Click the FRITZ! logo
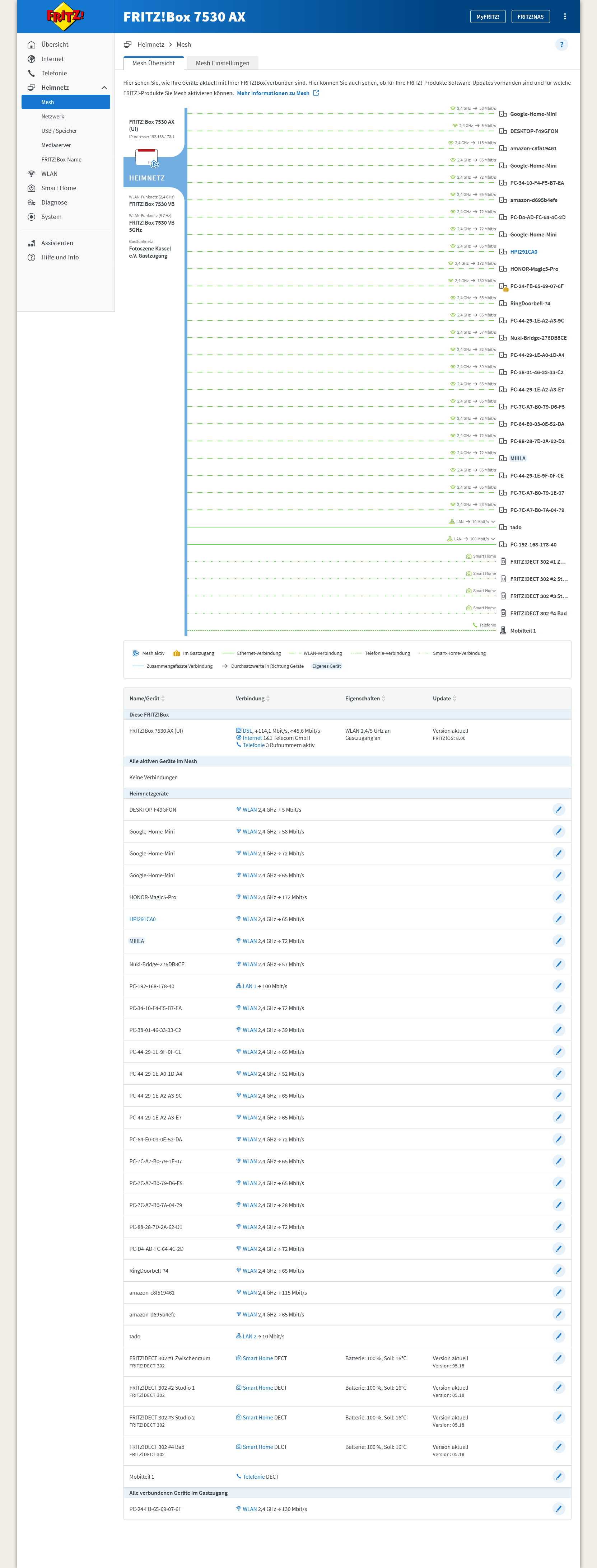This screenshot has height=1568, width=597. pos(65,17)
